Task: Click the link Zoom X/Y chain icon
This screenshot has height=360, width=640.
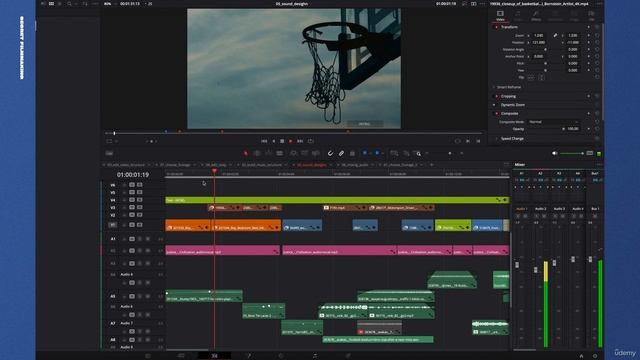Action: point(555,36)
